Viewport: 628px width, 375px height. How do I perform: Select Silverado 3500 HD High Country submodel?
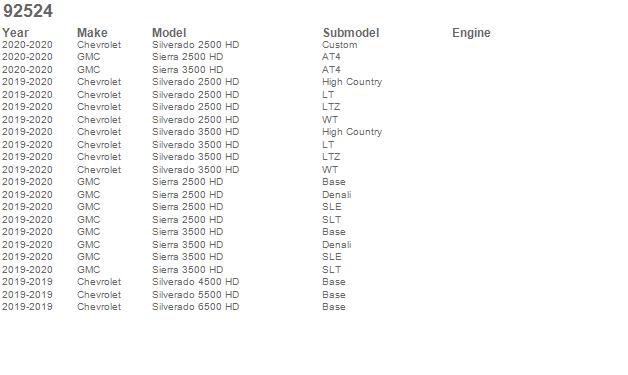(352, 132)
